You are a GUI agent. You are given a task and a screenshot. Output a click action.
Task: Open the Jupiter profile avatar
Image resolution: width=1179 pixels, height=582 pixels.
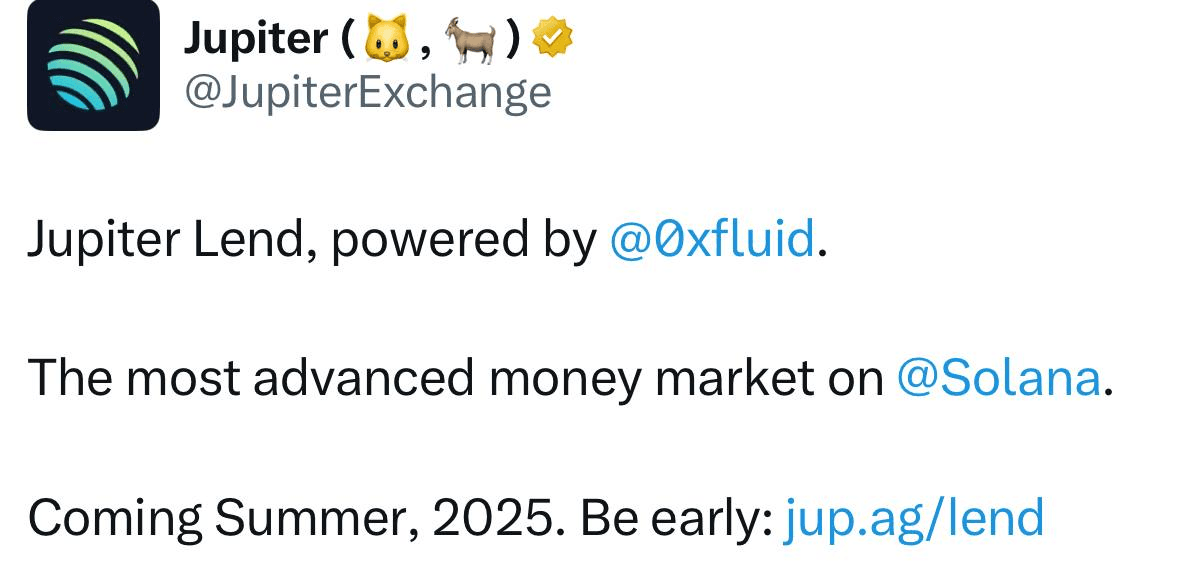click(93, 65)
